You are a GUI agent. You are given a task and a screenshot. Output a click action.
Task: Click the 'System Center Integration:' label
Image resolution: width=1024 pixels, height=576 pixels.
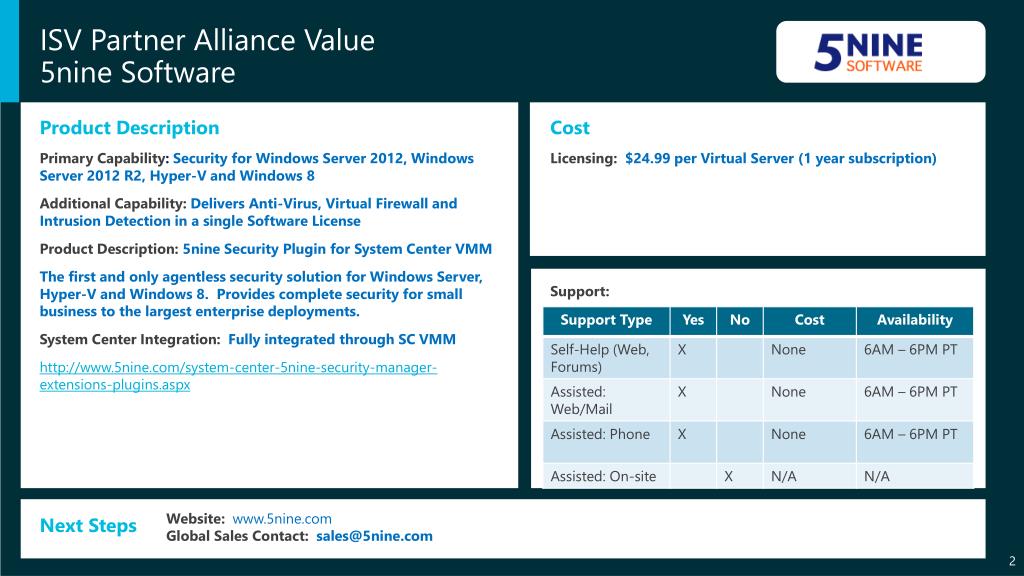130,340
